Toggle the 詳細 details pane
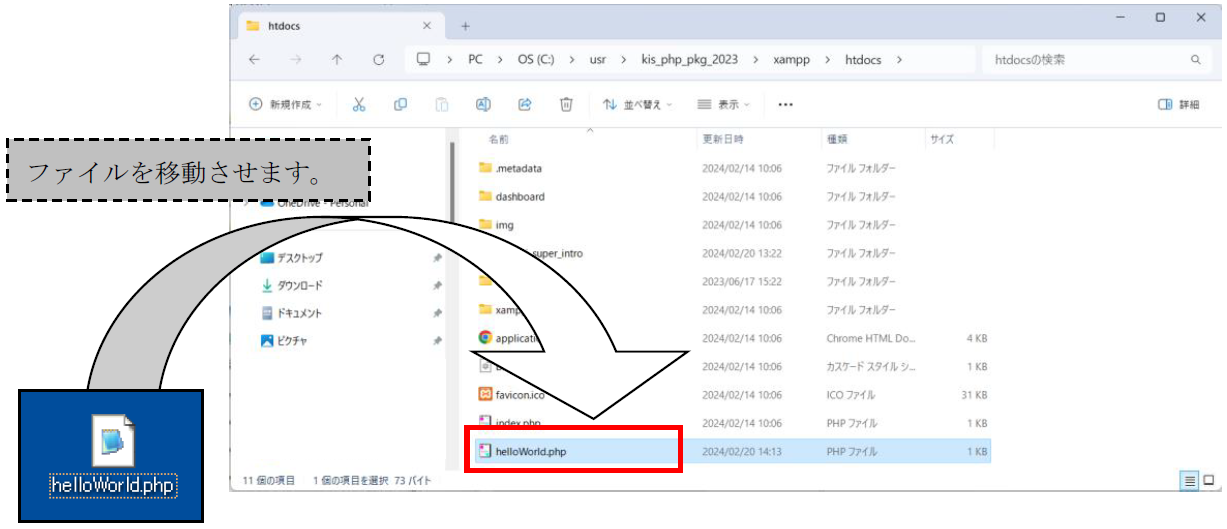The image size is (1227, 529). (1178, 104)
